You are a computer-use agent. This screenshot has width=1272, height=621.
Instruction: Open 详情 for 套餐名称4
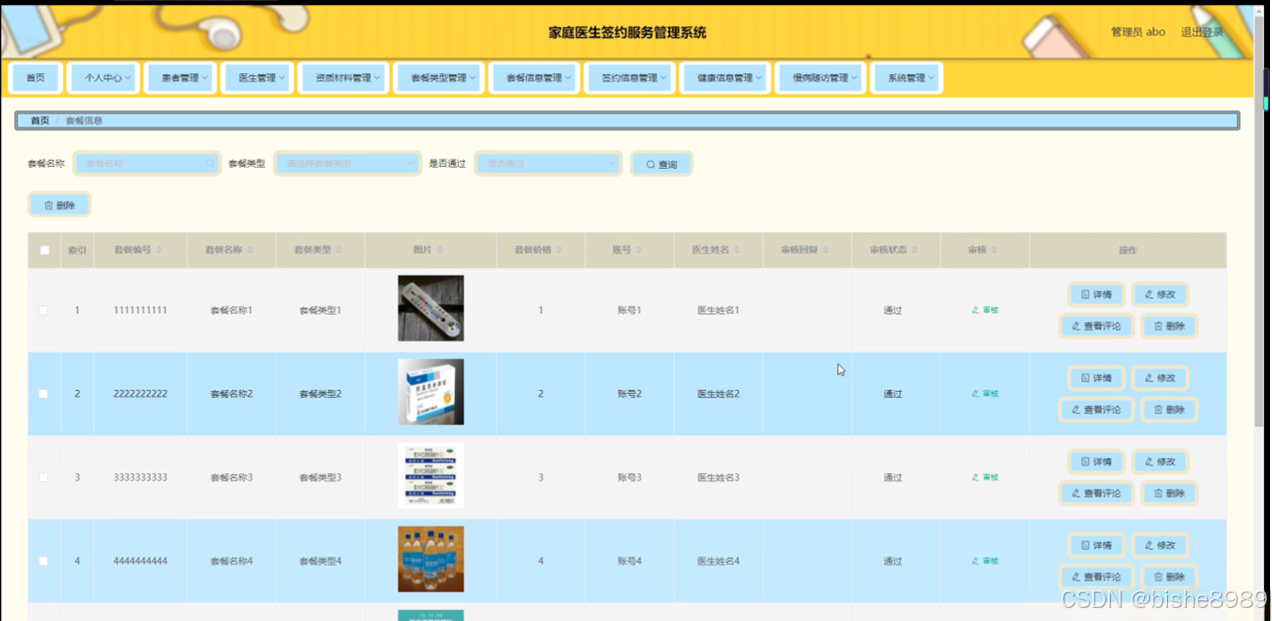(1096, 545)
